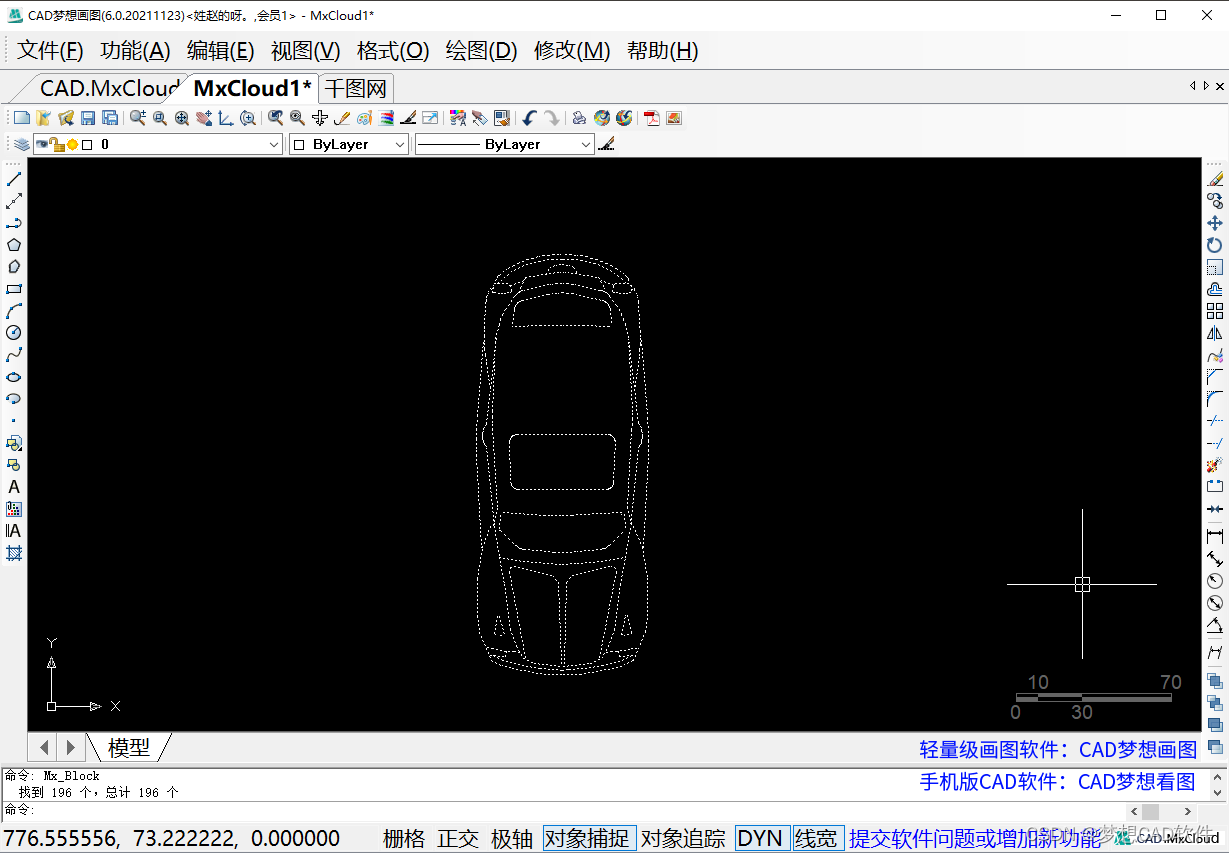
Task: Toggle 对象追踪 object tracking
Action: tap(683, 839)
